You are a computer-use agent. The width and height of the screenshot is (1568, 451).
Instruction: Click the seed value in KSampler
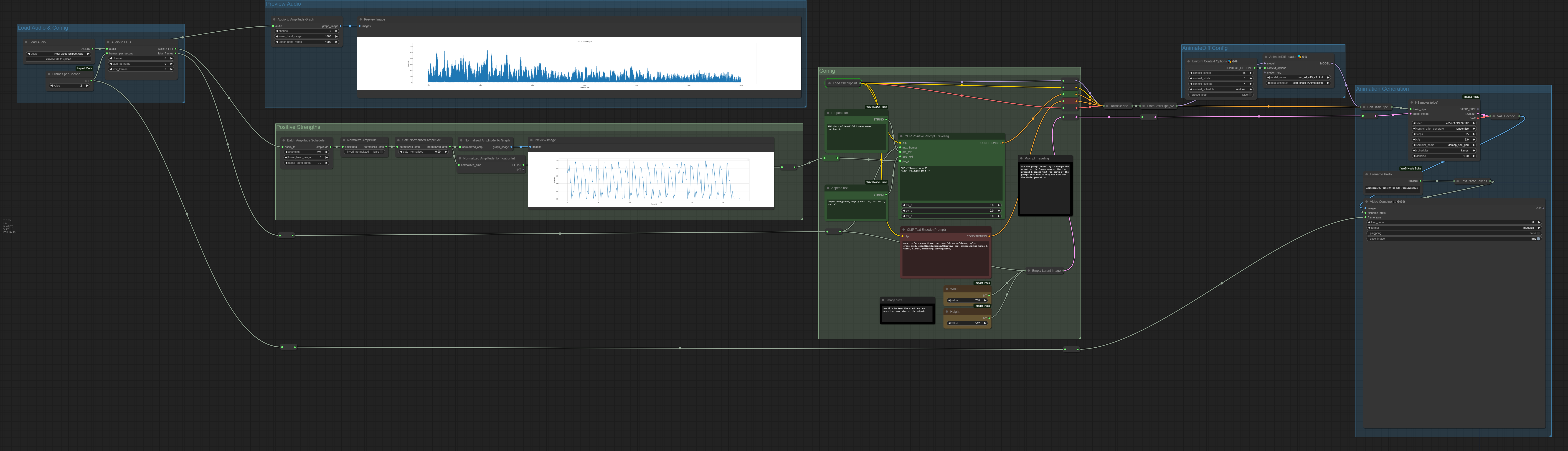point(1444,123)
